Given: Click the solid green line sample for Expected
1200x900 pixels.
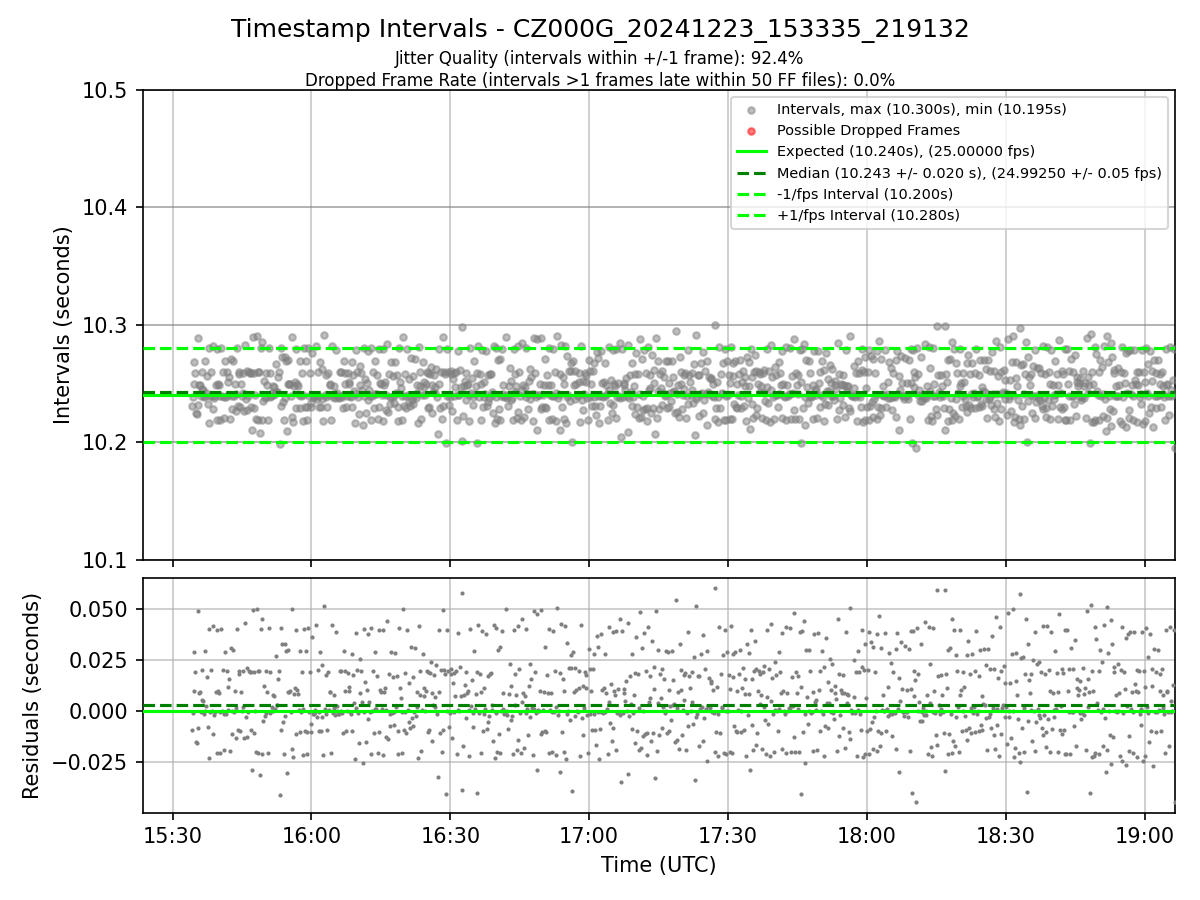Looking at the screenshot, I should click(752, 151).
